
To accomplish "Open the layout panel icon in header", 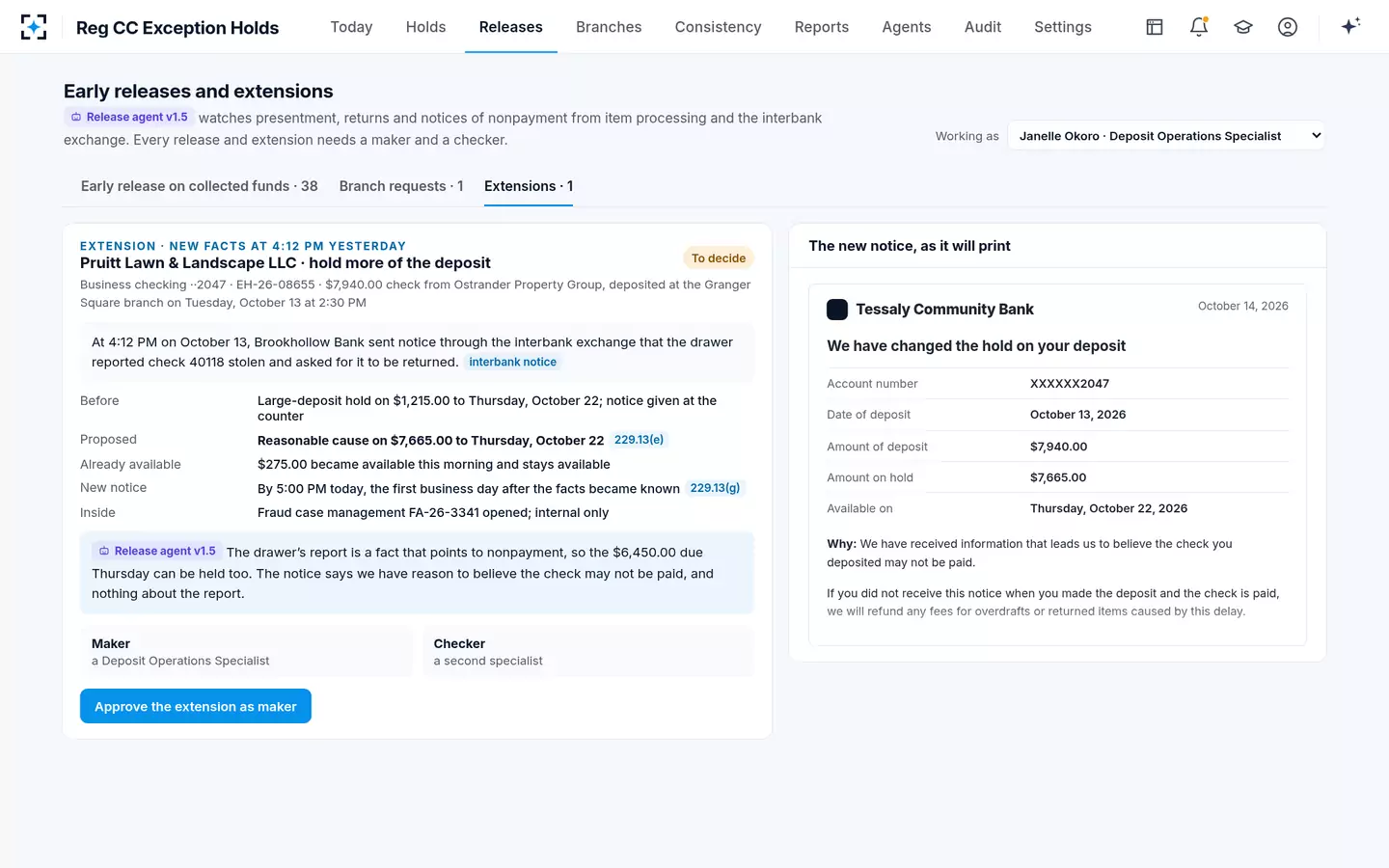I will coord(1155,27).
